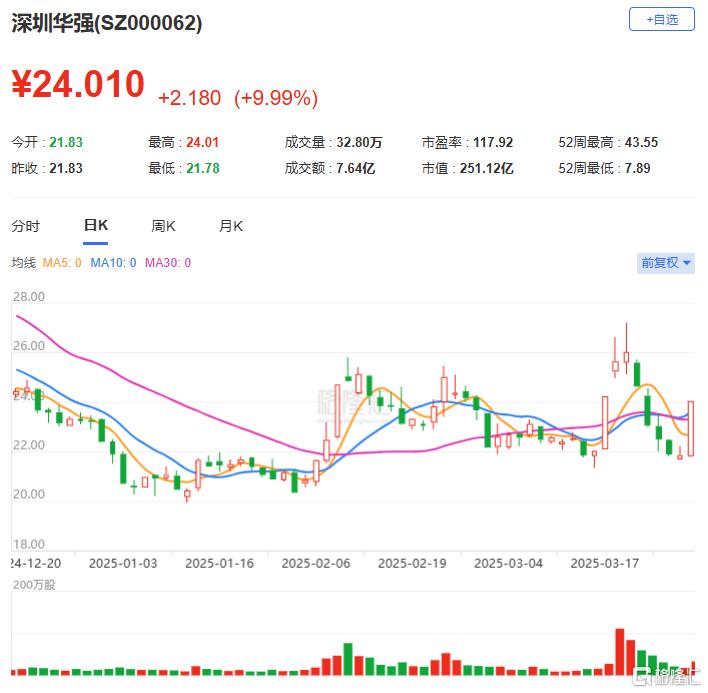Click the 52周最低 value 7.89
This screenshot has height=693, width=708.
[638, 168]
